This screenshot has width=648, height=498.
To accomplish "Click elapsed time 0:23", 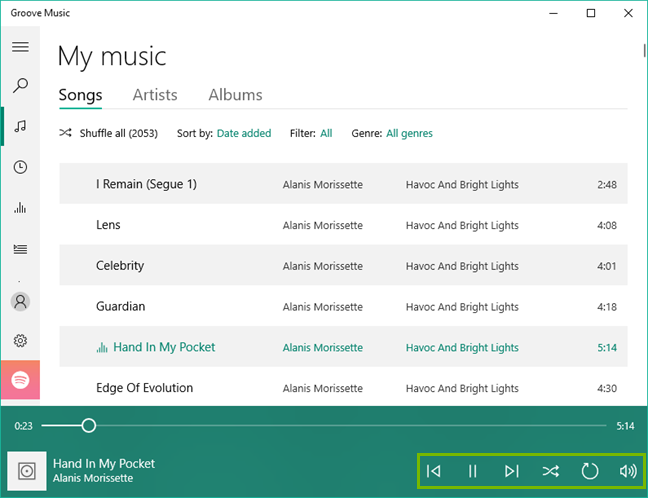I will pos(23,426).
